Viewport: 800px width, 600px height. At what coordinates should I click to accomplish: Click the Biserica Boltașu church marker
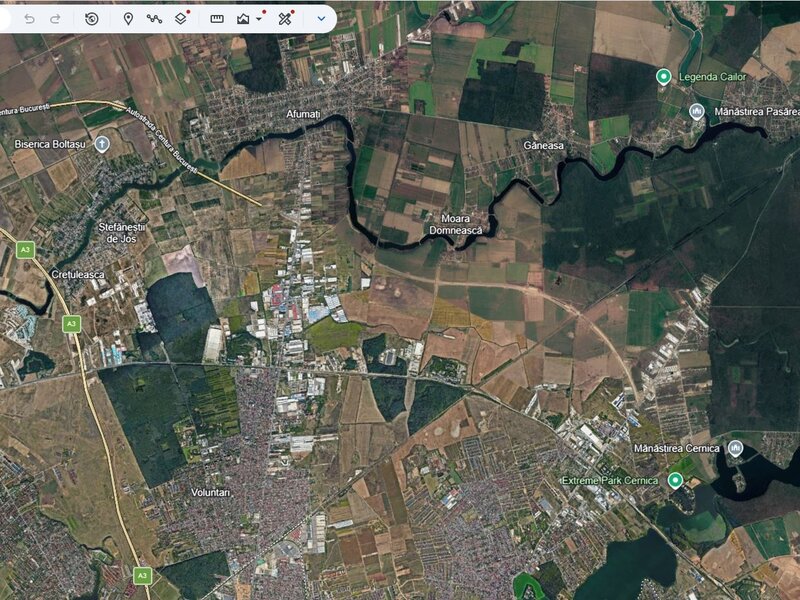tap(102, 144)
